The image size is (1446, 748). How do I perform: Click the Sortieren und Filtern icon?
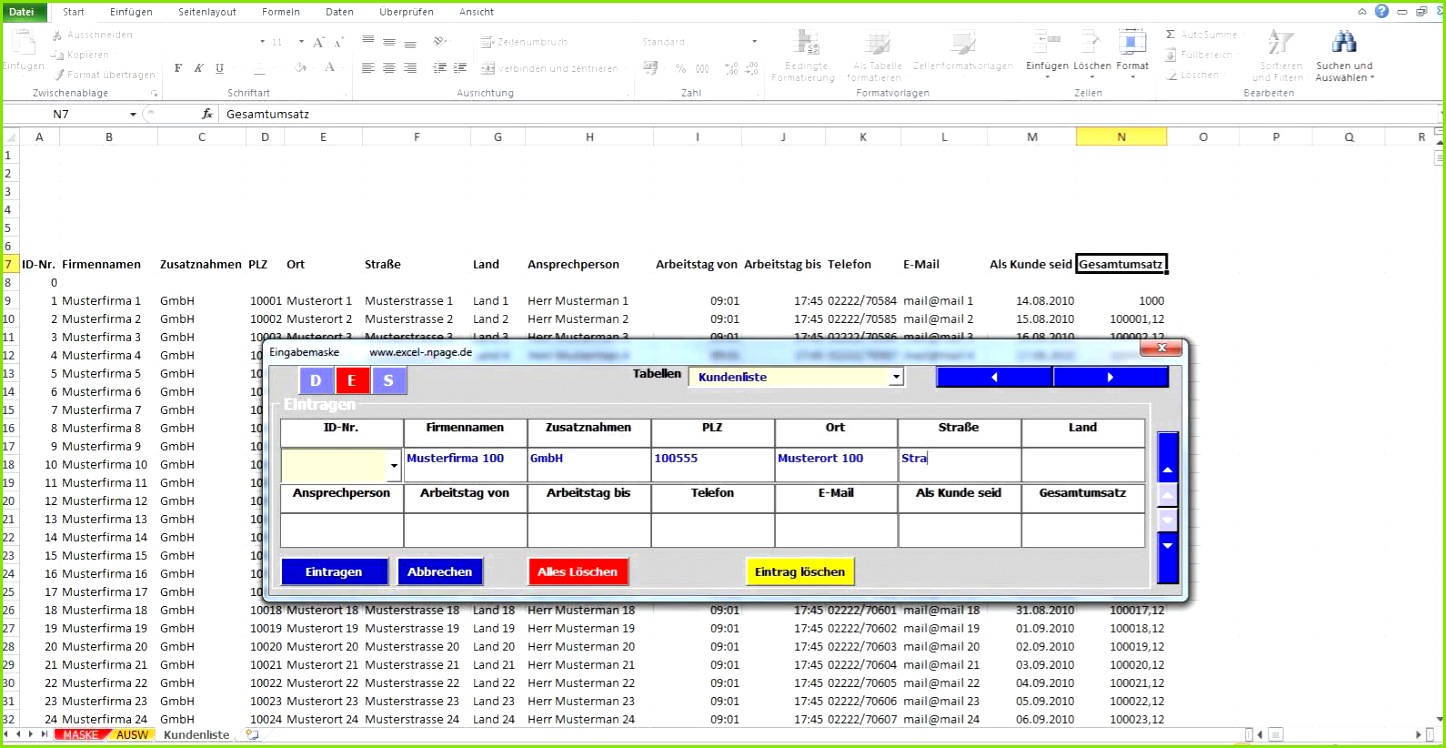tap(1280, 42)
